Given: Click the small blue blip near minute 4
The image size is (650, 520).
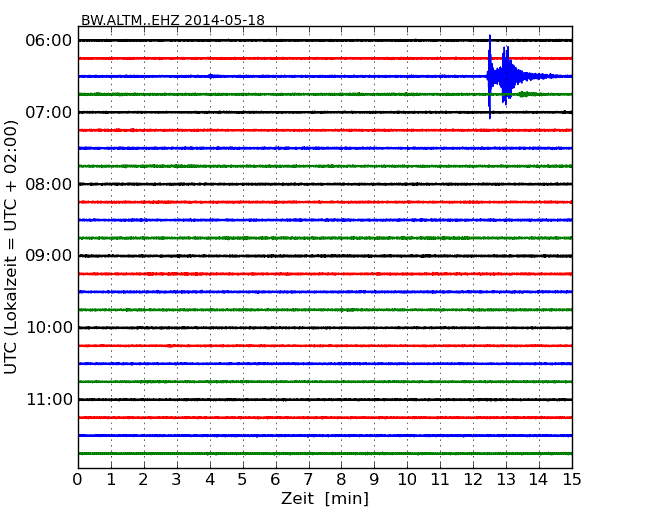Looking at the screenshot, I should (x=211, y=76).
